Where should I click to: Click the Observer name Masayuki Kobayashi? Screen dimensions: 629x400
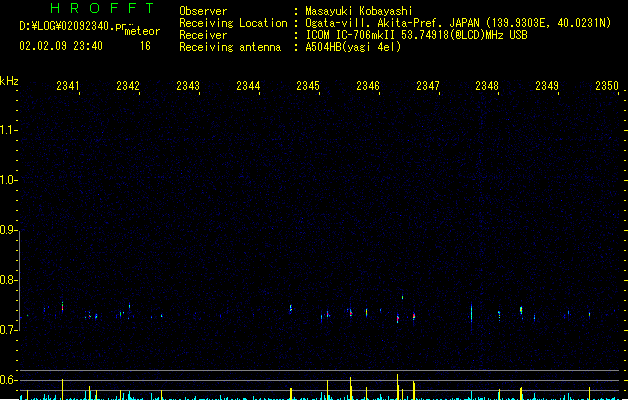[x=359, y=11]
